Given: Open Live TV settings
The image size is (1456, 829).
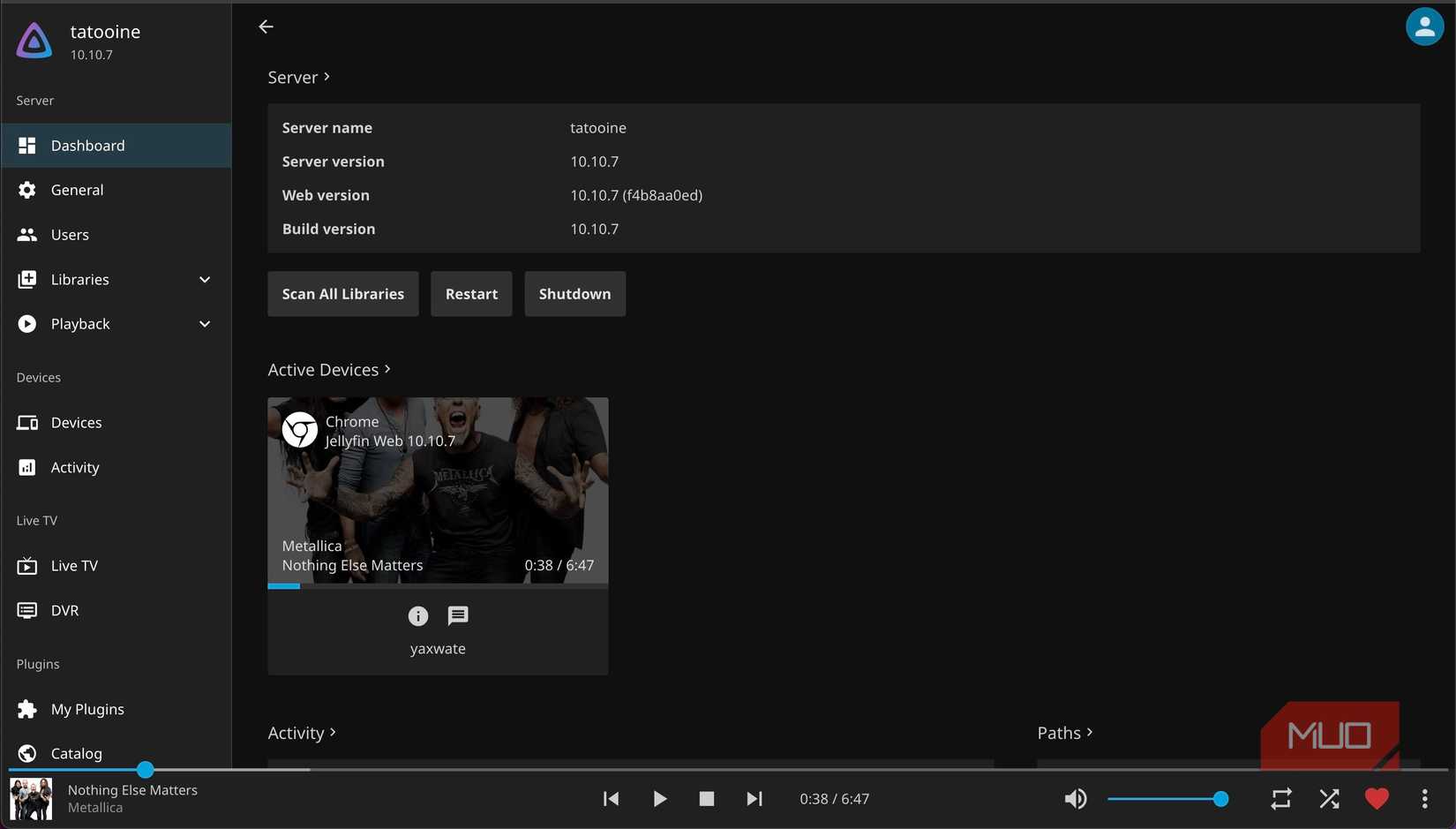Looking at the screenshot, I should (x=116, y=566).
